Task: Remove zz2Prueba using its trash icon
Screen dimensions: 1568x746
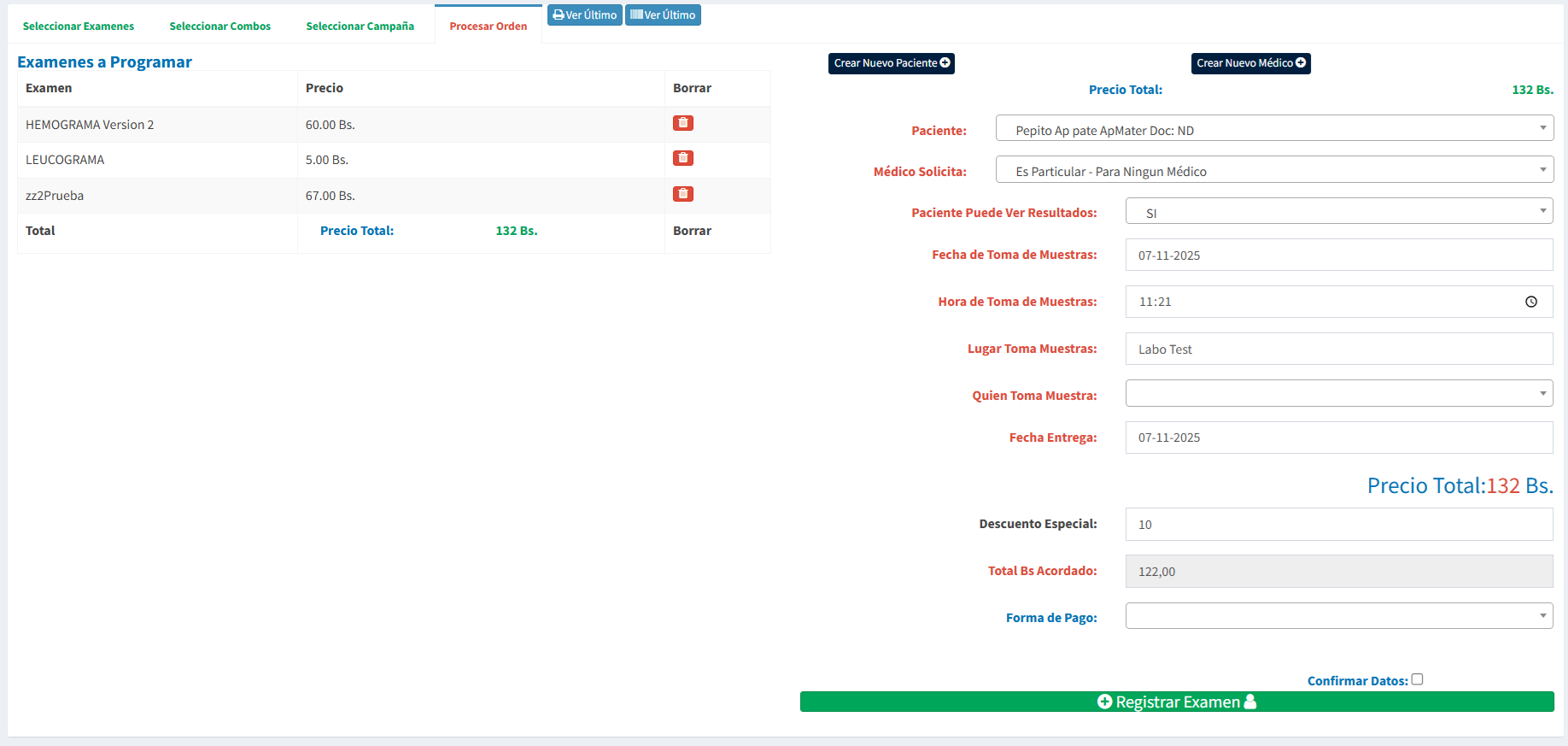Action: 682,194
